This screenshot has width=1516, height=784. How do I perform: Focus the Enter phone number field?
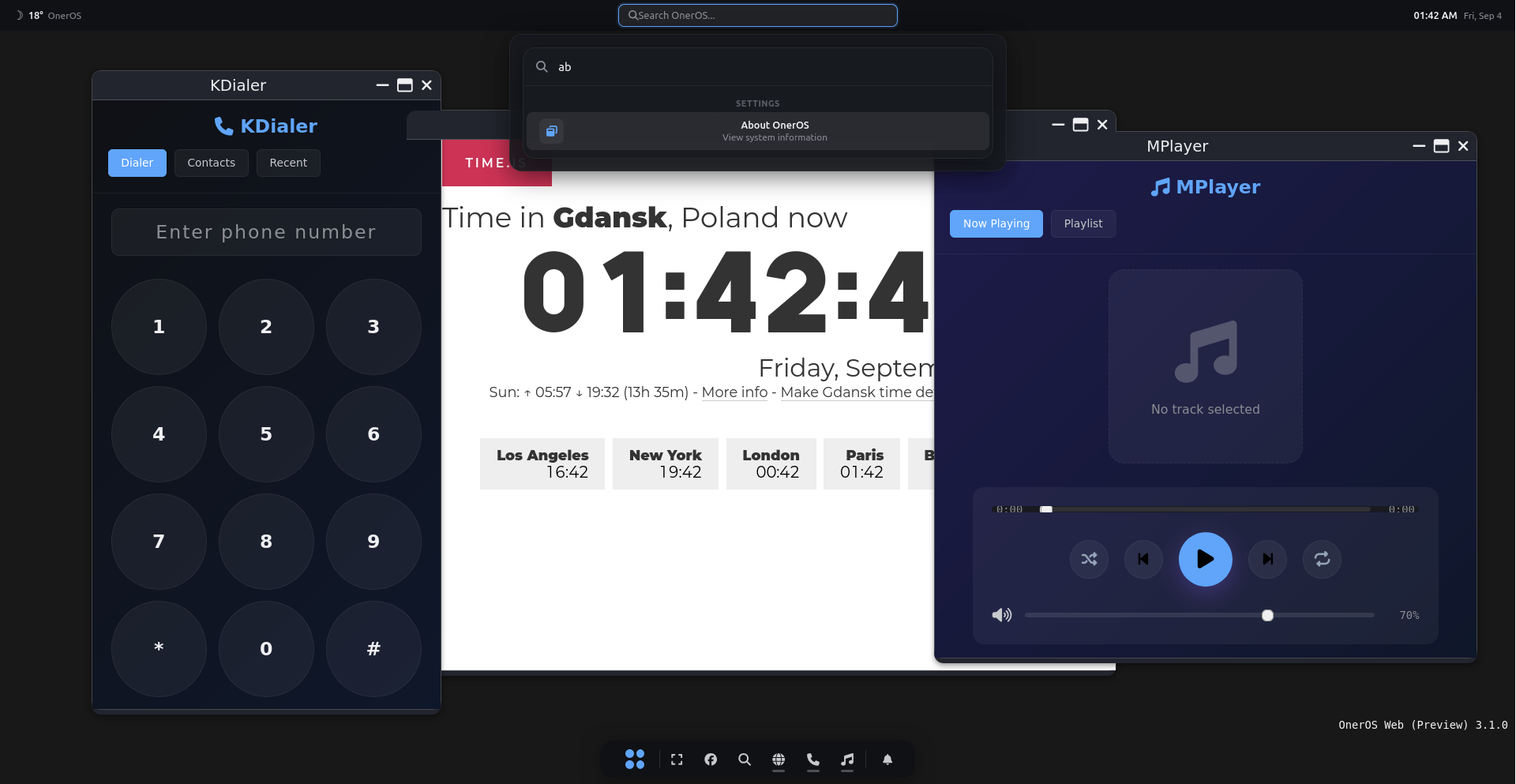coord(266,232)
